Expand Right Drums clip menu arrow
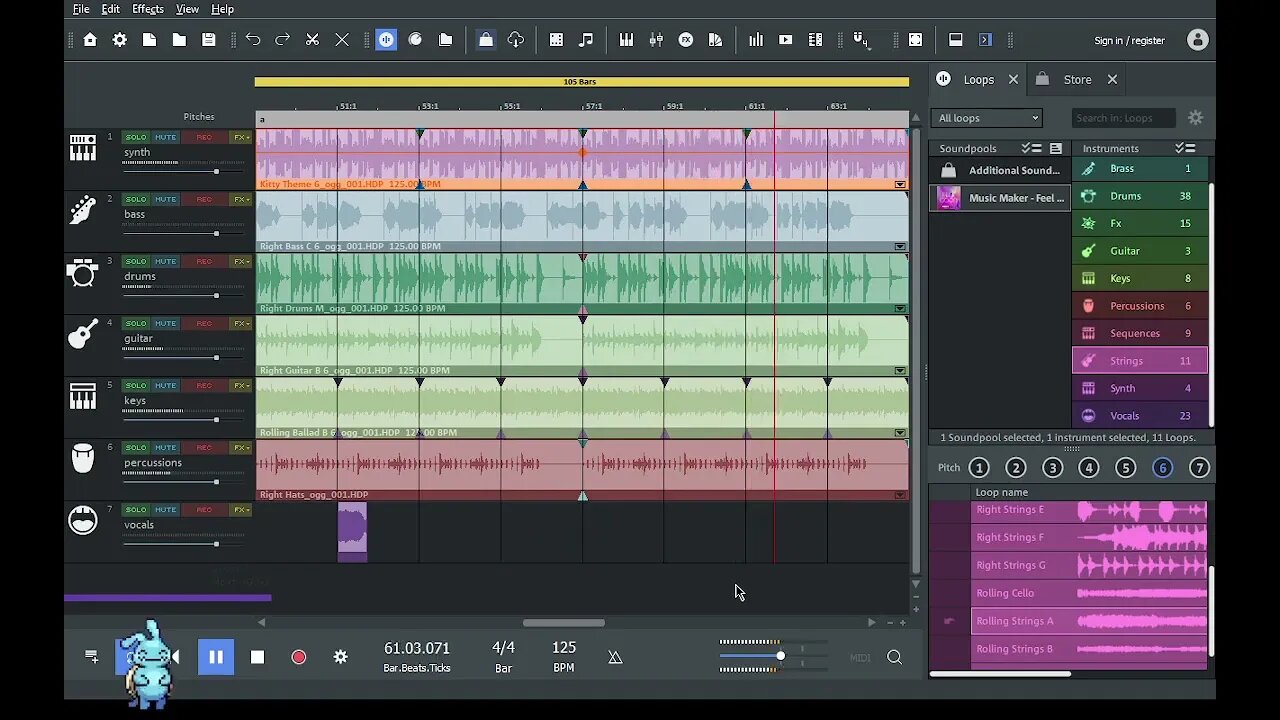Viewport: 1280px width, 720px height. coord(900,308)
